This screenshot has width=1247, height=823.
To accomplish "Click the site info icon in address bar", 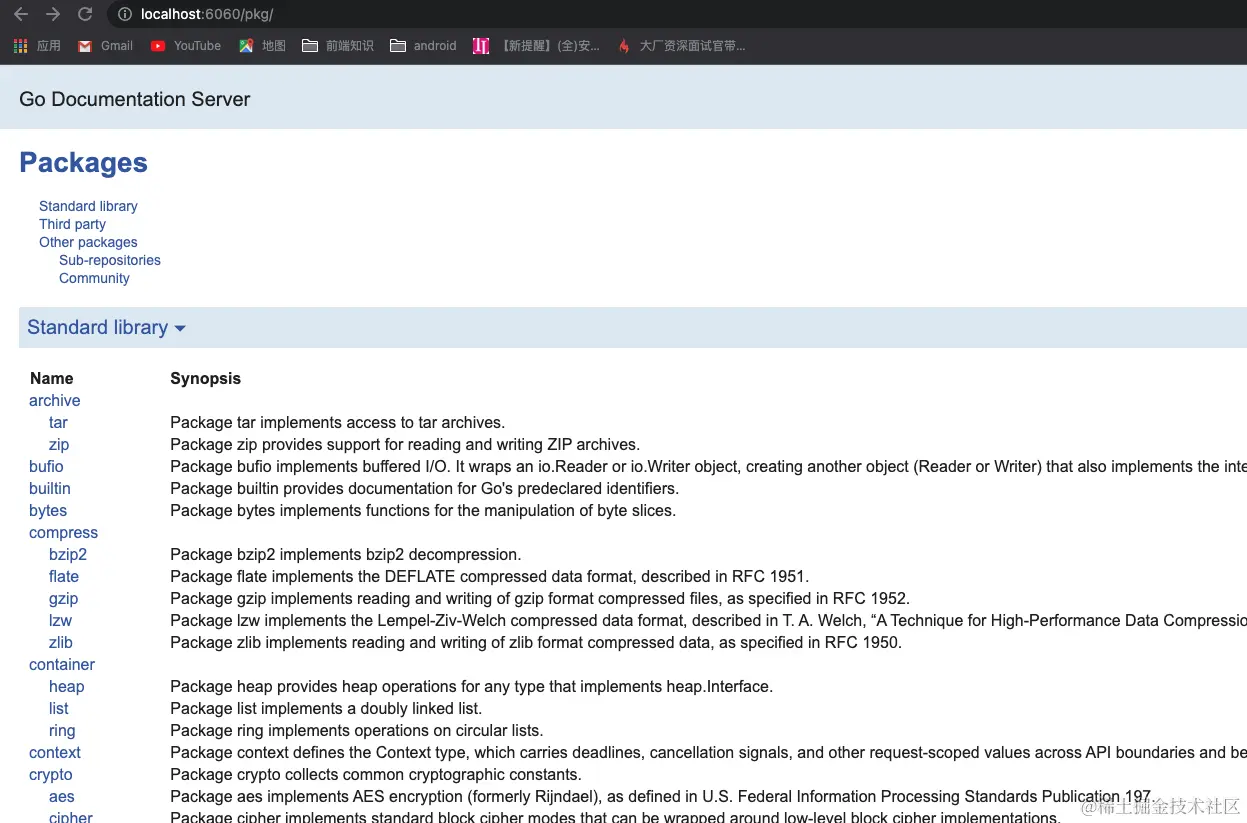I will (125, 14).
